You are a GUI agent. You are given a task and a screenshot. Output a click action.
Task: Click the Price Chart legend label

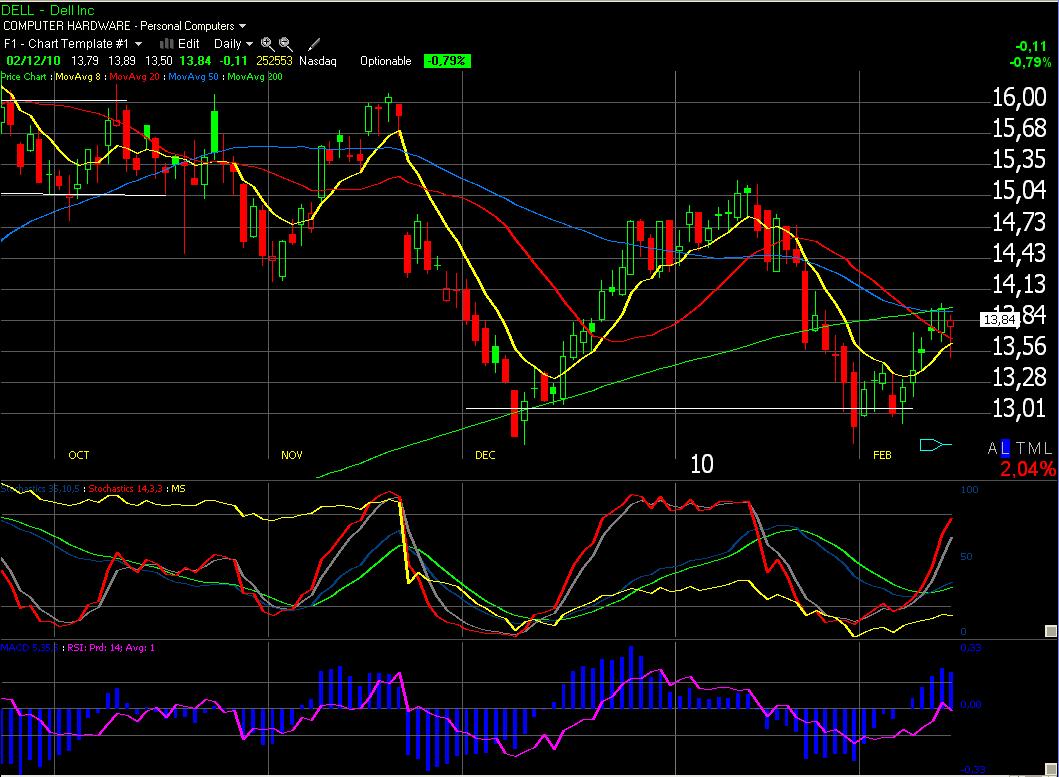(24, 76)
